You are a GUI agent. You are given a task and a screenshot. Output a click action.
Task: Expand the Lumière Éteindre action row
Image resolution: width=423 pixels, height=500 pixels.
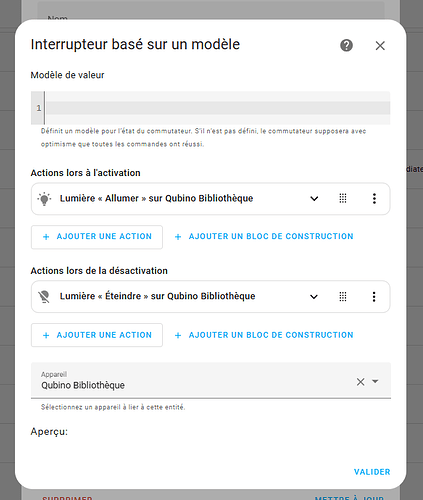point(314,296)
